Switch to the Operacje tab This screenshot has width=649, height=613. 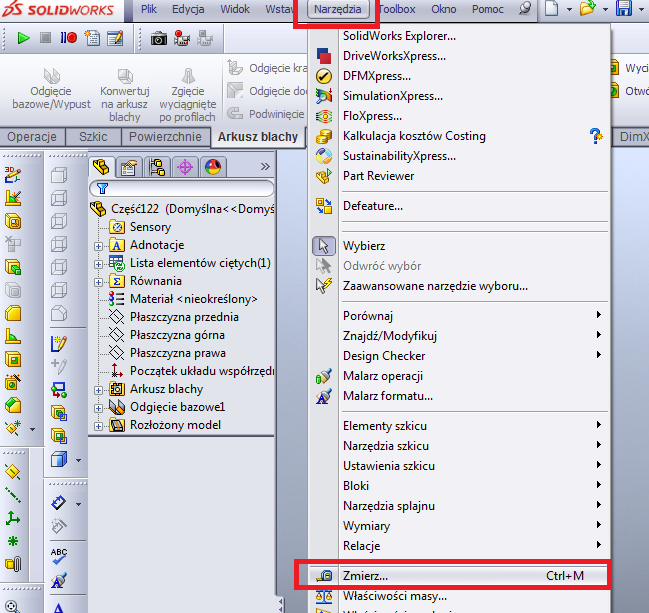click(x=32, y=137)
